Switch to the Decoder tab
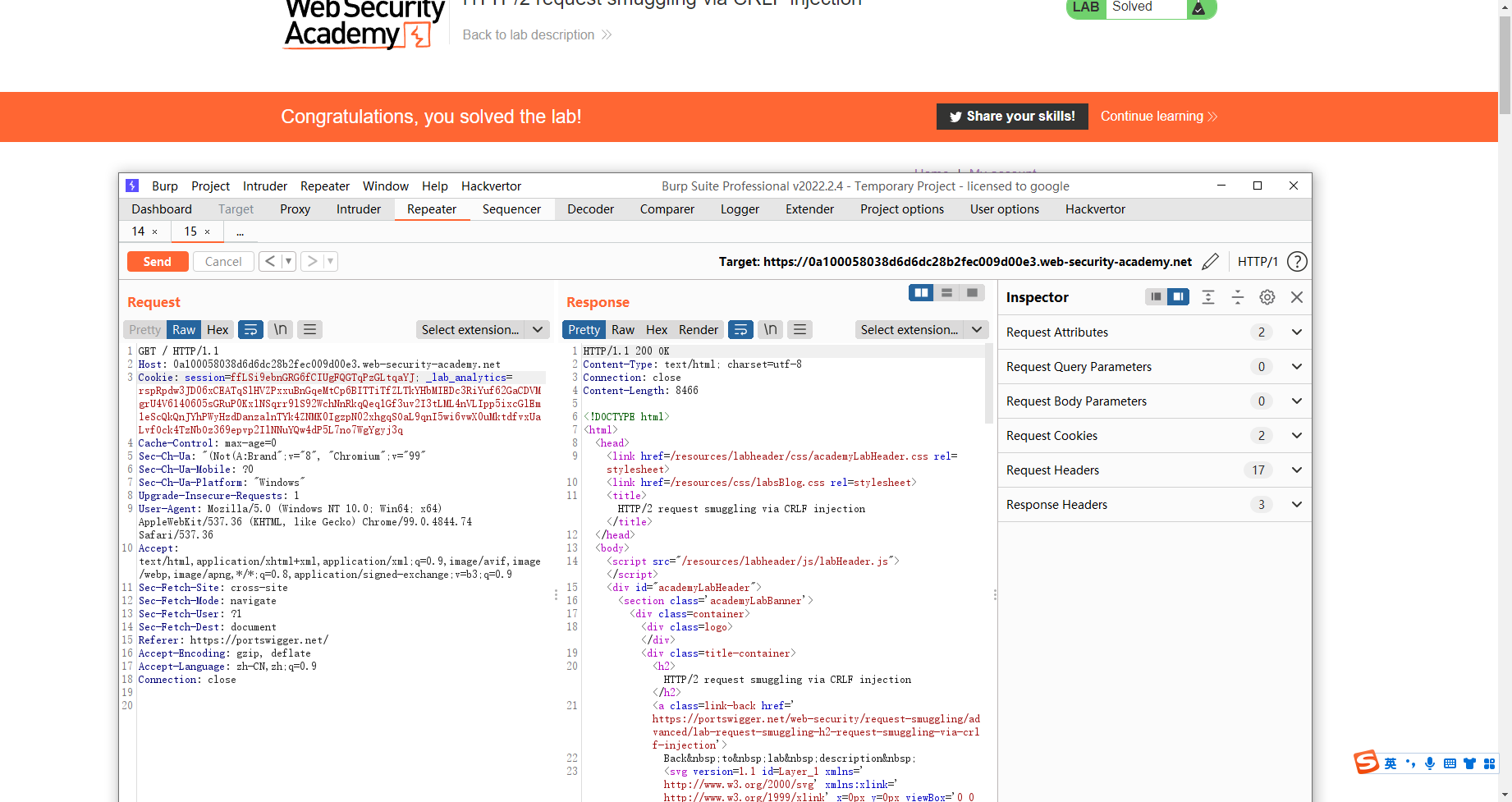 click(590, 209)
